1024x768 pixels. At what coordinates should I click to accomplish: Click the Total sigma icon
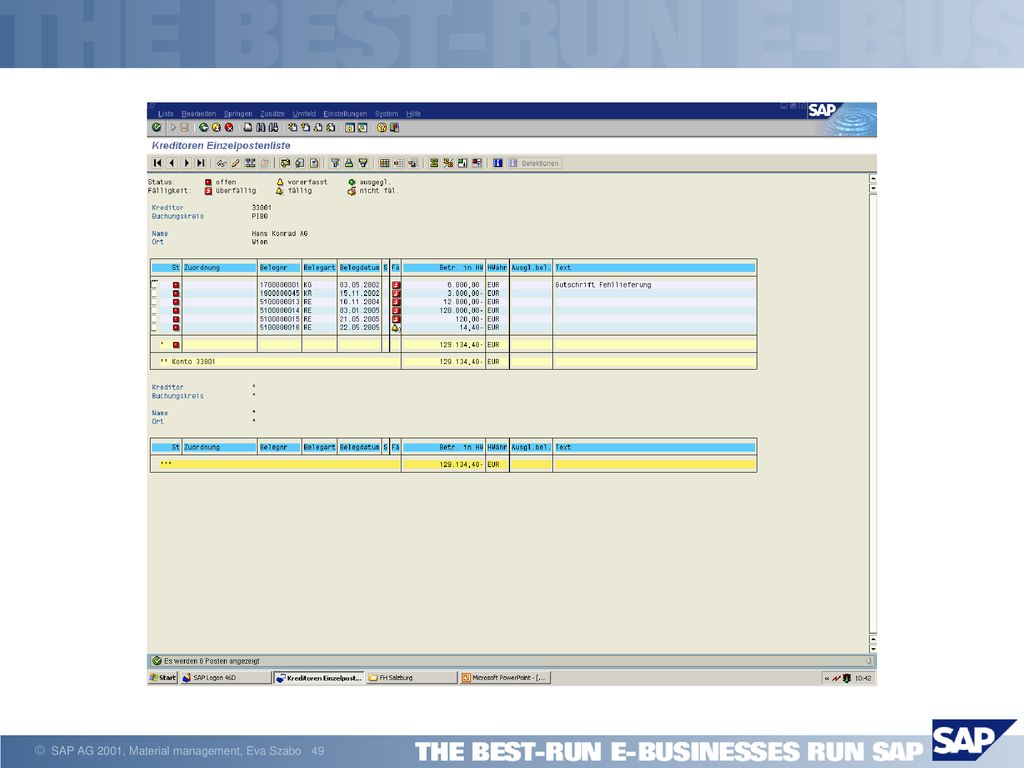[x=434, y=163]
